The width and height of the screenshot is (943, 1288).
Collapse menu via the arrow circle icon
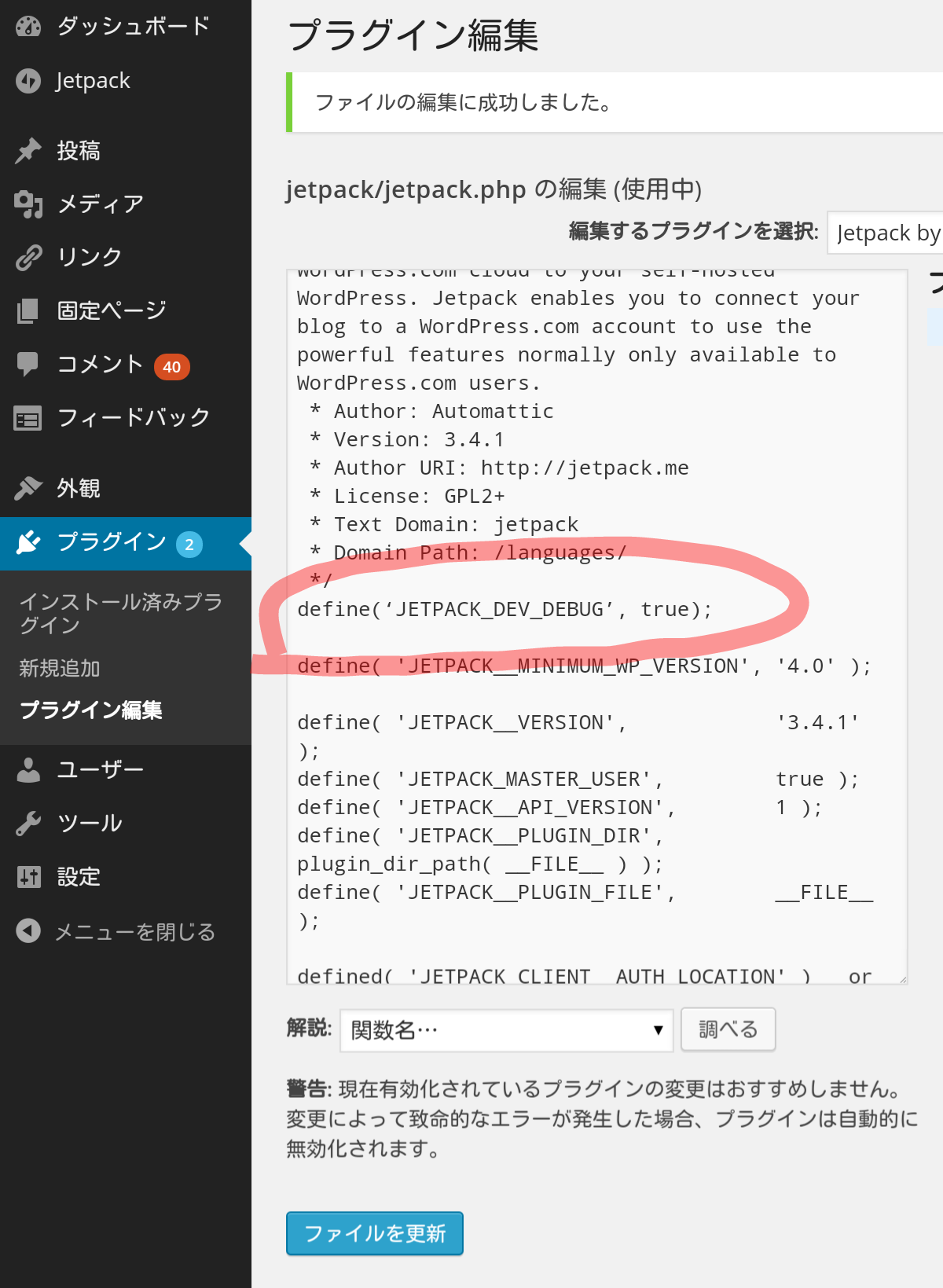point(28,931)
